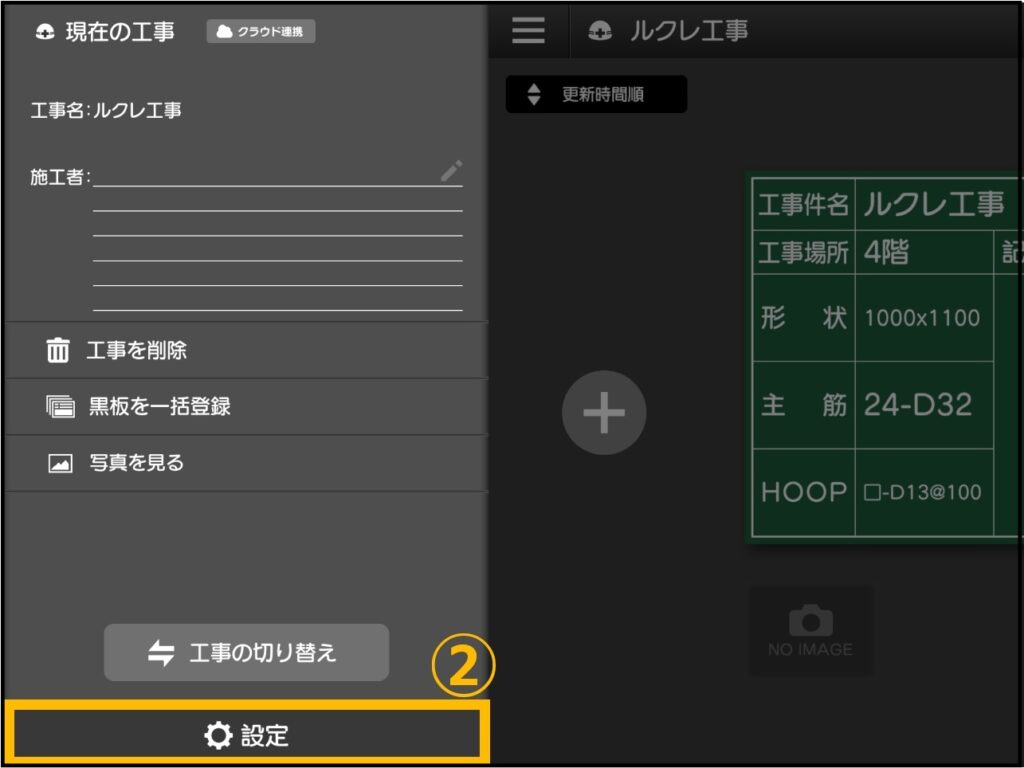Click the クラウド連携 cloud badge
Image resolution: width=1024 pixels, height=768 pixels.
pos(261,32)
